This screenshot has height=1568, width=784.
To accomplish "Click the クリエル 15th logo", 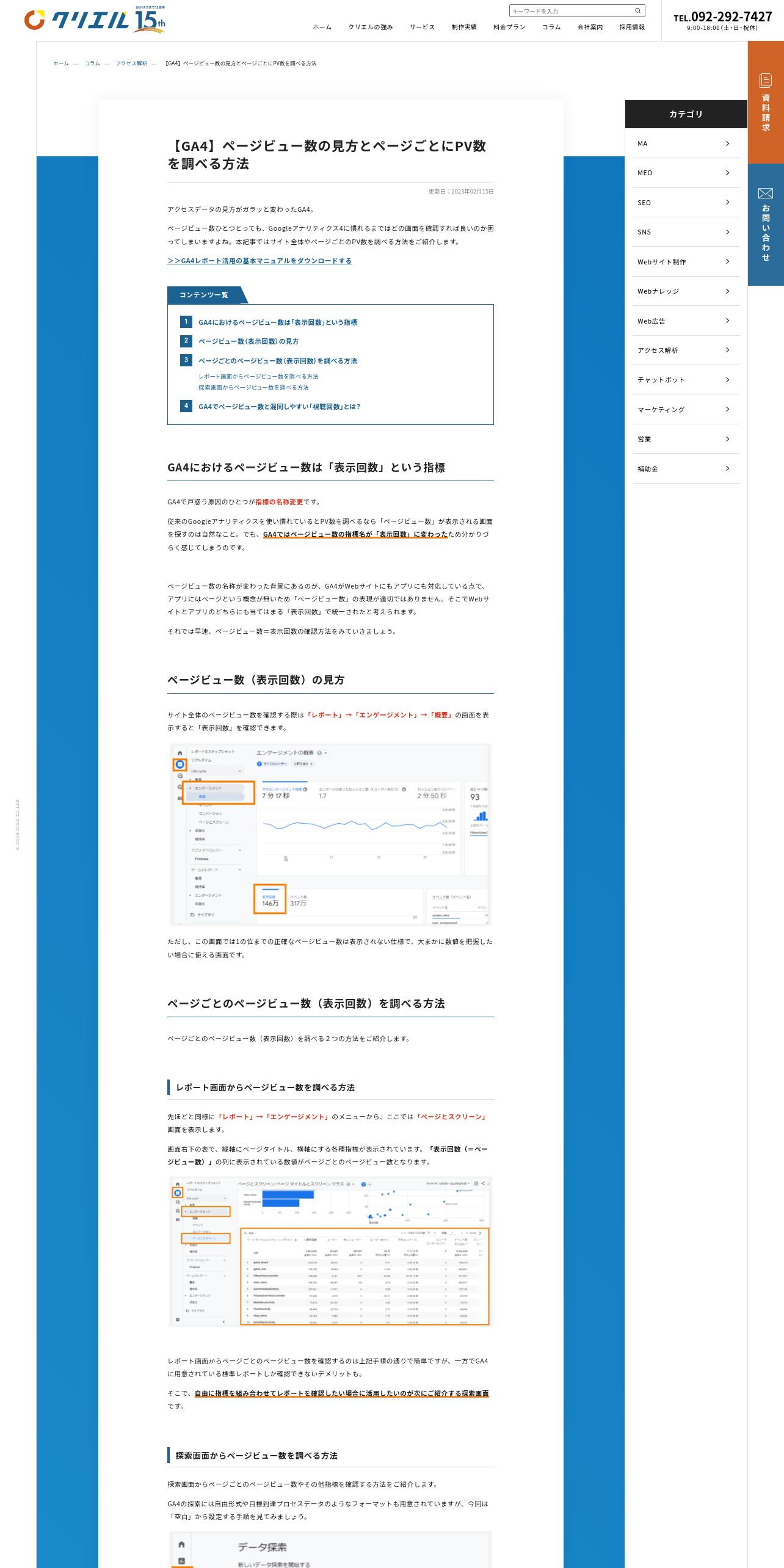I will pyautogui.click(x=95, y=20).
